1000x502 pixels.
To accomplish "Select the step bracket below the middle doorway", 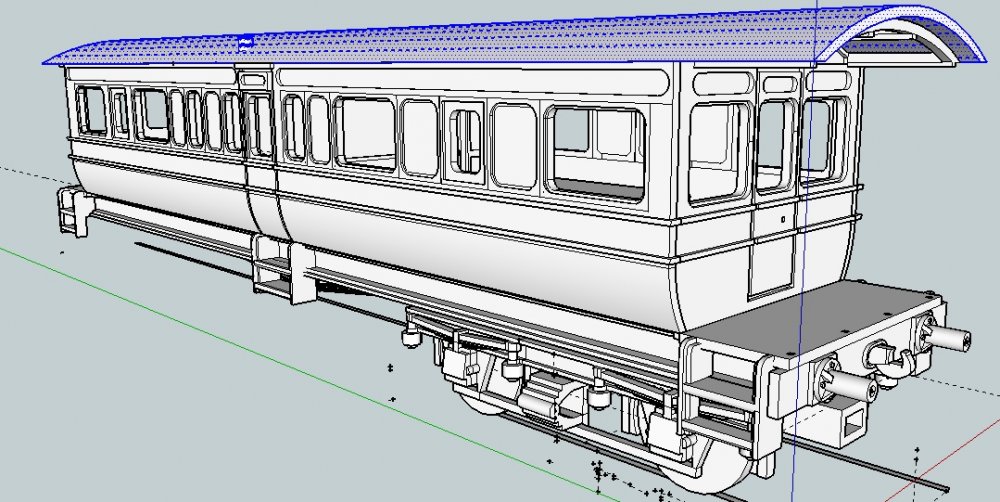I will click(x=284, y=269).
